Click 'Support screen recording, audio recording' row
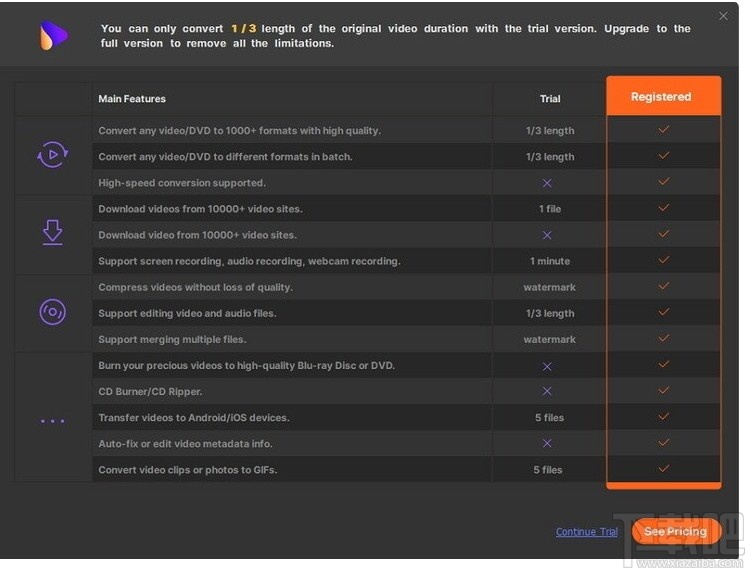Viewport: 747px width, 568px height. point(249,261)
